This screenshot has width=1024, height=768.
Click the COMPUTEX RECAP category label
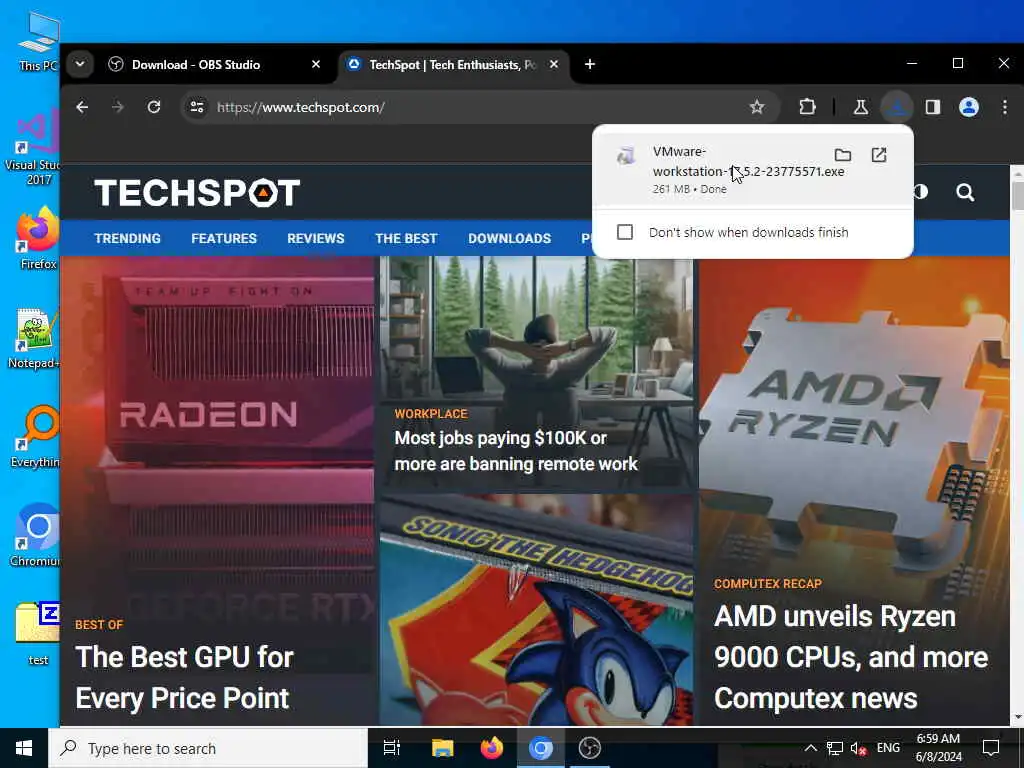point(768,584)
